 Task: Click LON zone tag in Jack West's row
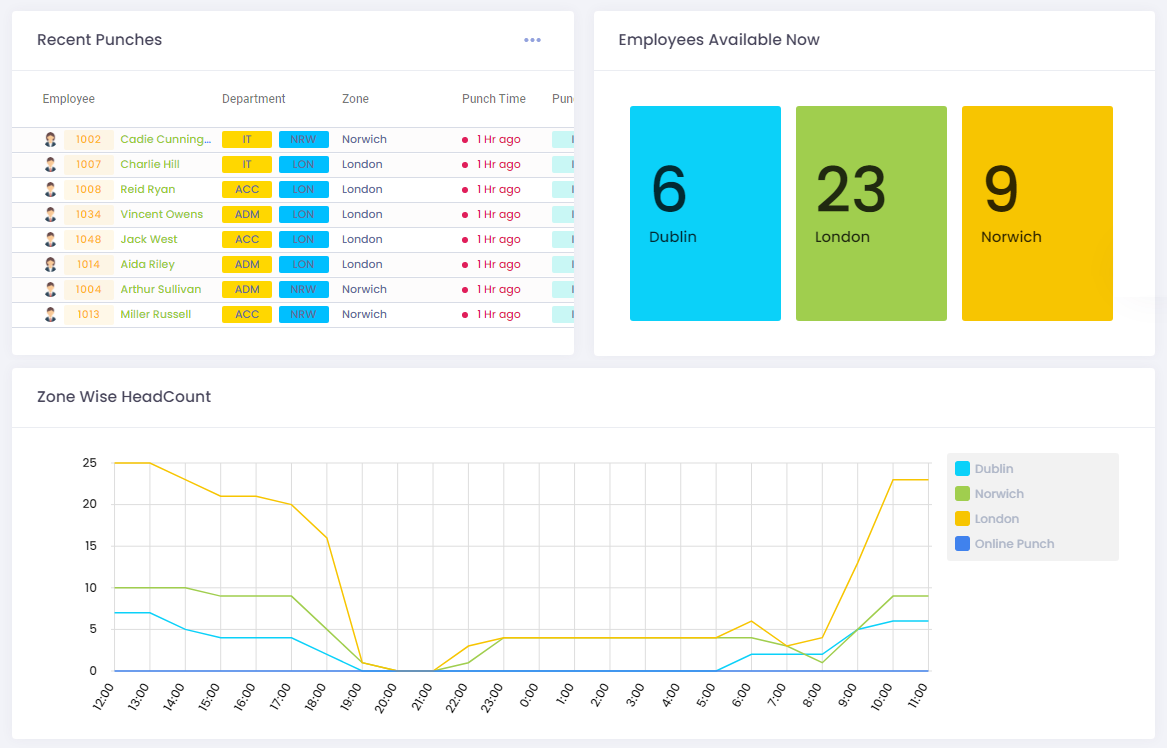click(304, 239)
